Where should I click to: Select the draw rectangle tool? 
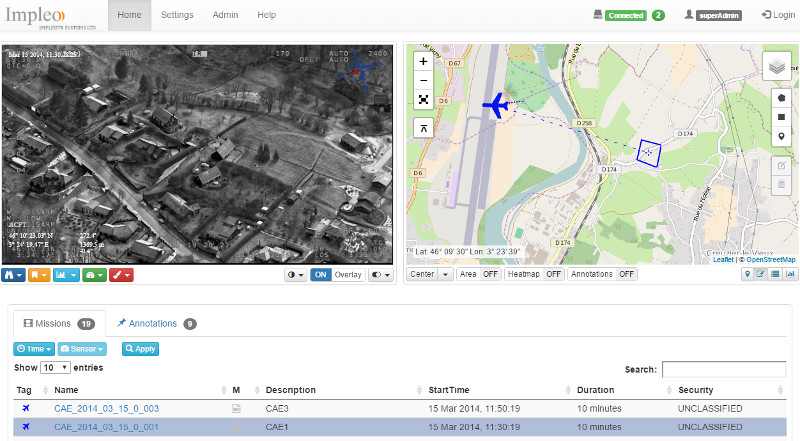click(780, 117)
